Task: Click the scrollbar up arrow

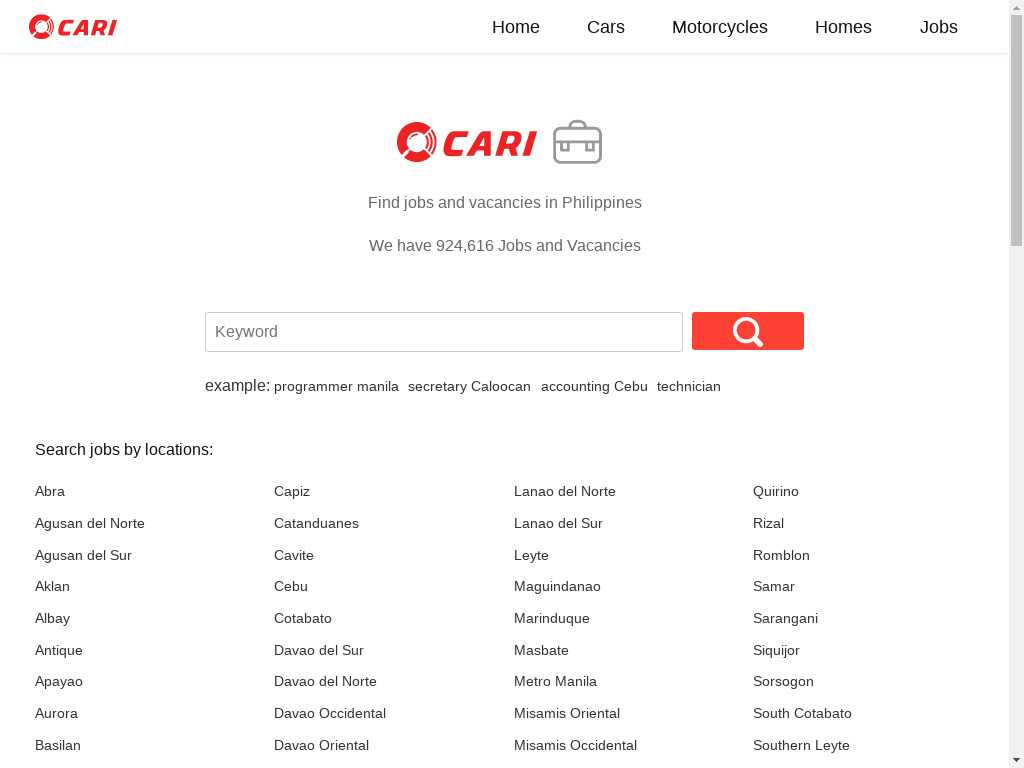Action: click(1016, 8)
